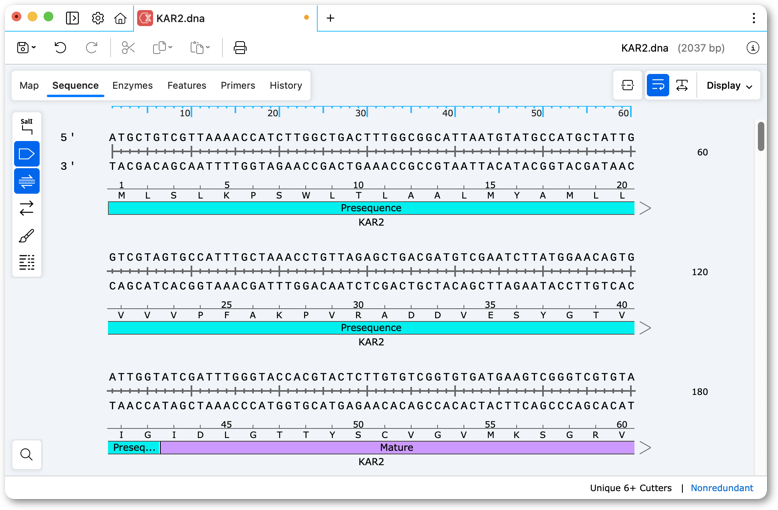Image resolution: width=778 pixels, height=510 pixels.
Task: Click the complementary strand starting TACGACAGC
Action: point(372,166)
